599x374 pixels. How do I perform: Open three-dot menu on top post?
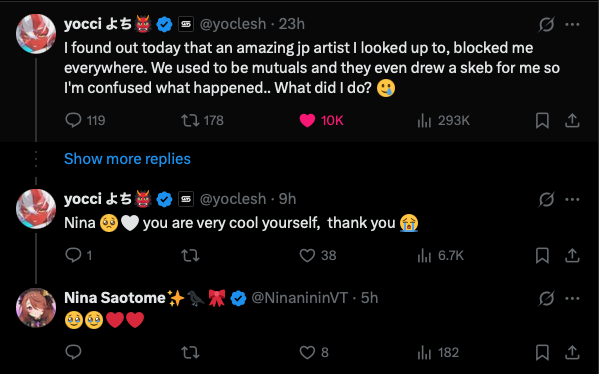(572, 24)
